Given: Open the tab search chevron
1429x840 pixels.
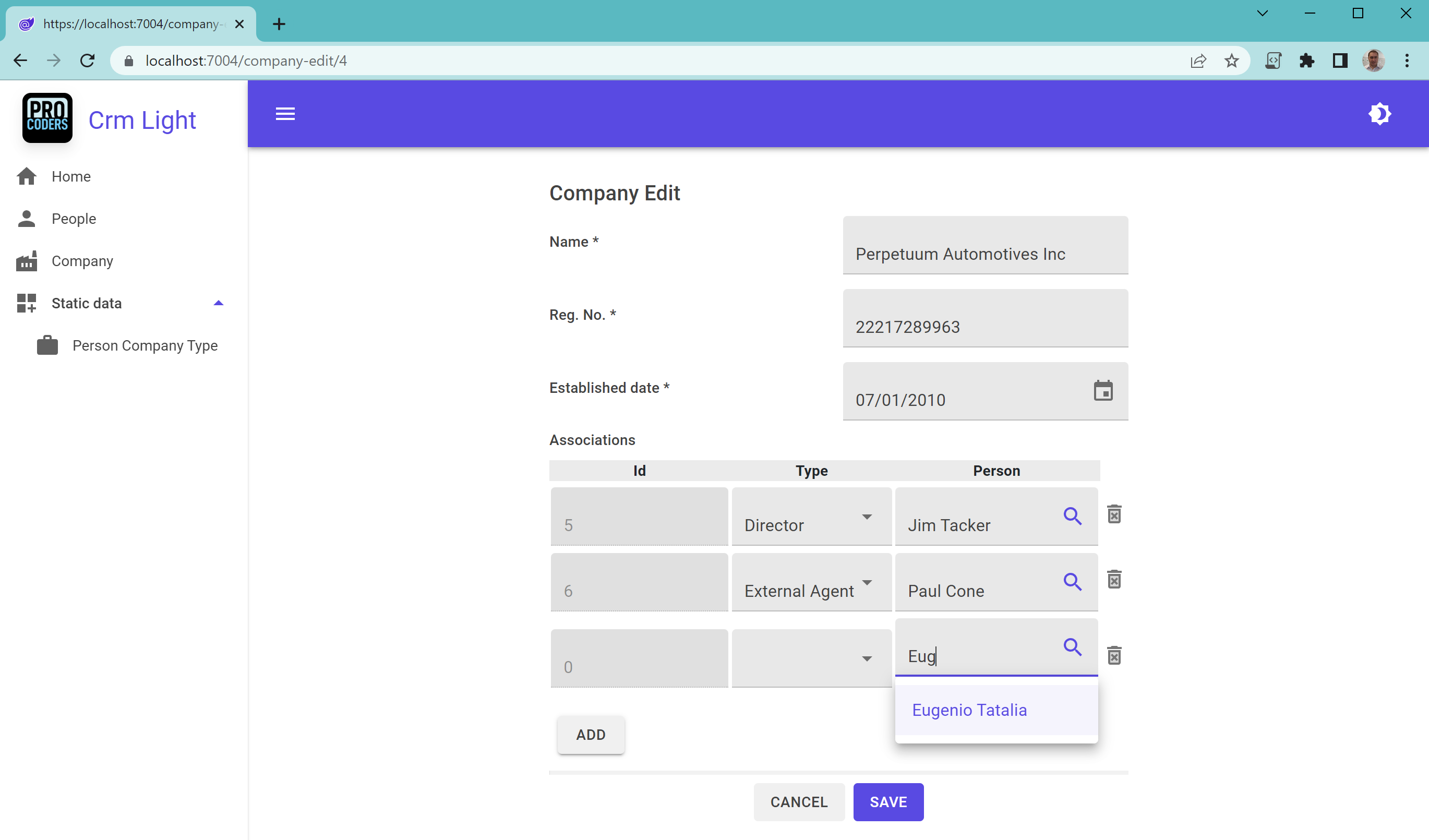Looking at the screenshot, I should click(1262, 13).
